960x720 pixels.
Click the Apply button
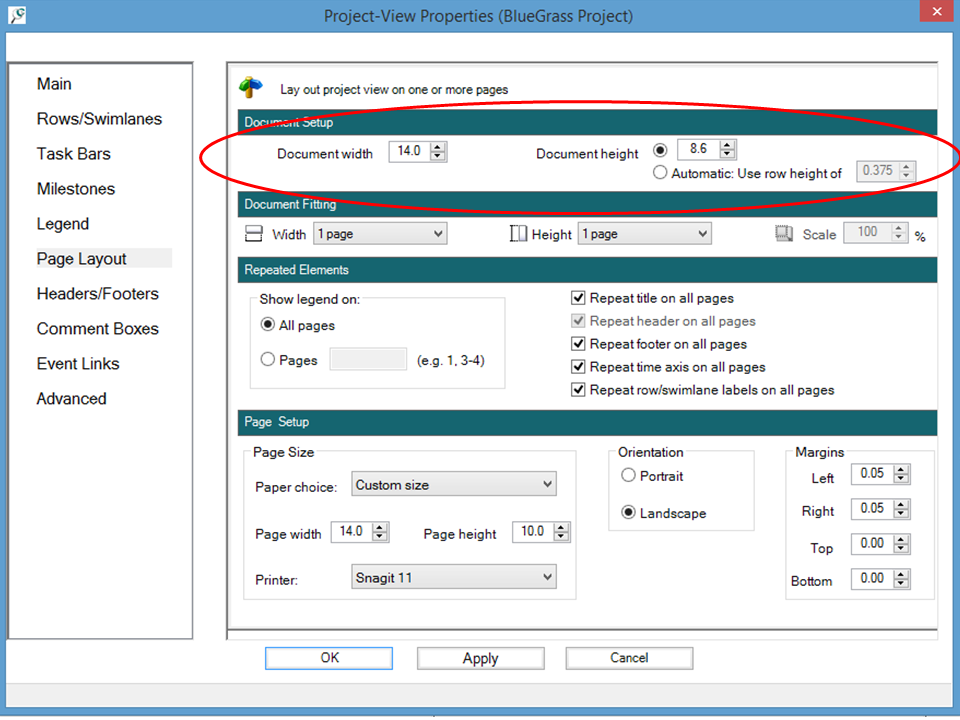481,658
